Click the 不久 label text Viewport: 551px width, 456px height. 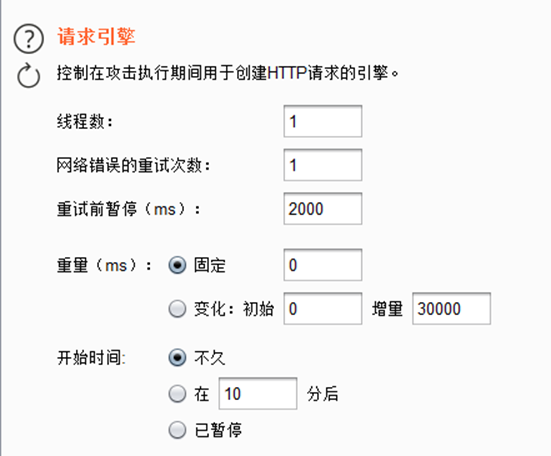(210, 358)
